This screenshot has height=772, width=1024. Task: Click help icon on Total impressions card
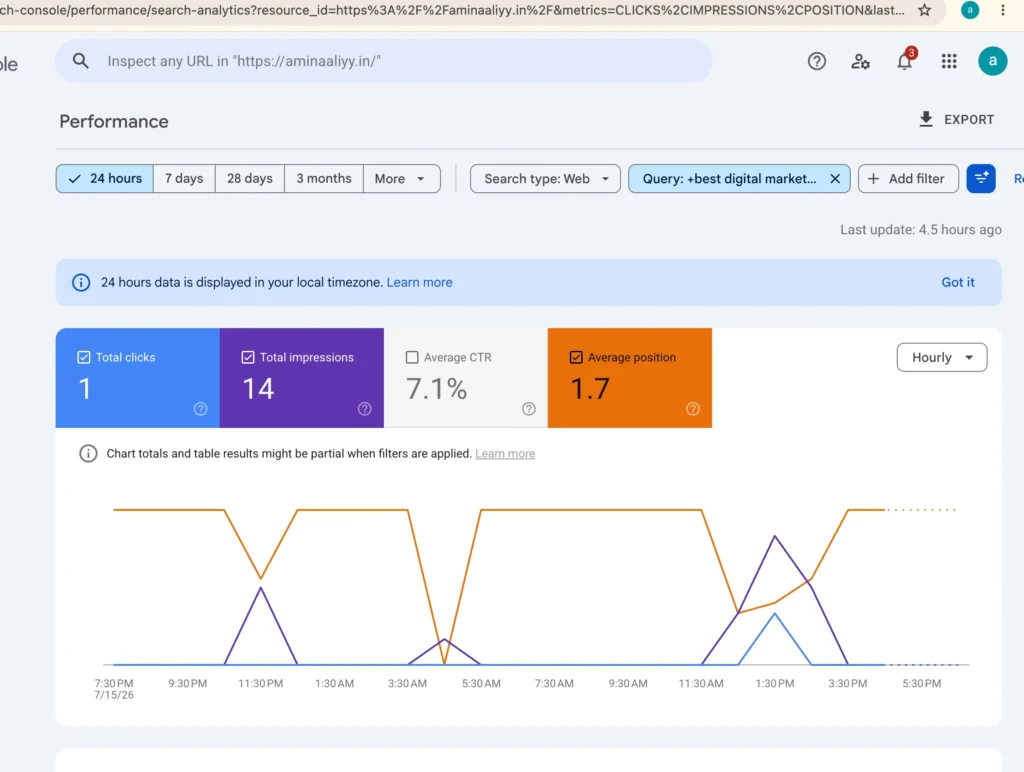click(364, 409)
